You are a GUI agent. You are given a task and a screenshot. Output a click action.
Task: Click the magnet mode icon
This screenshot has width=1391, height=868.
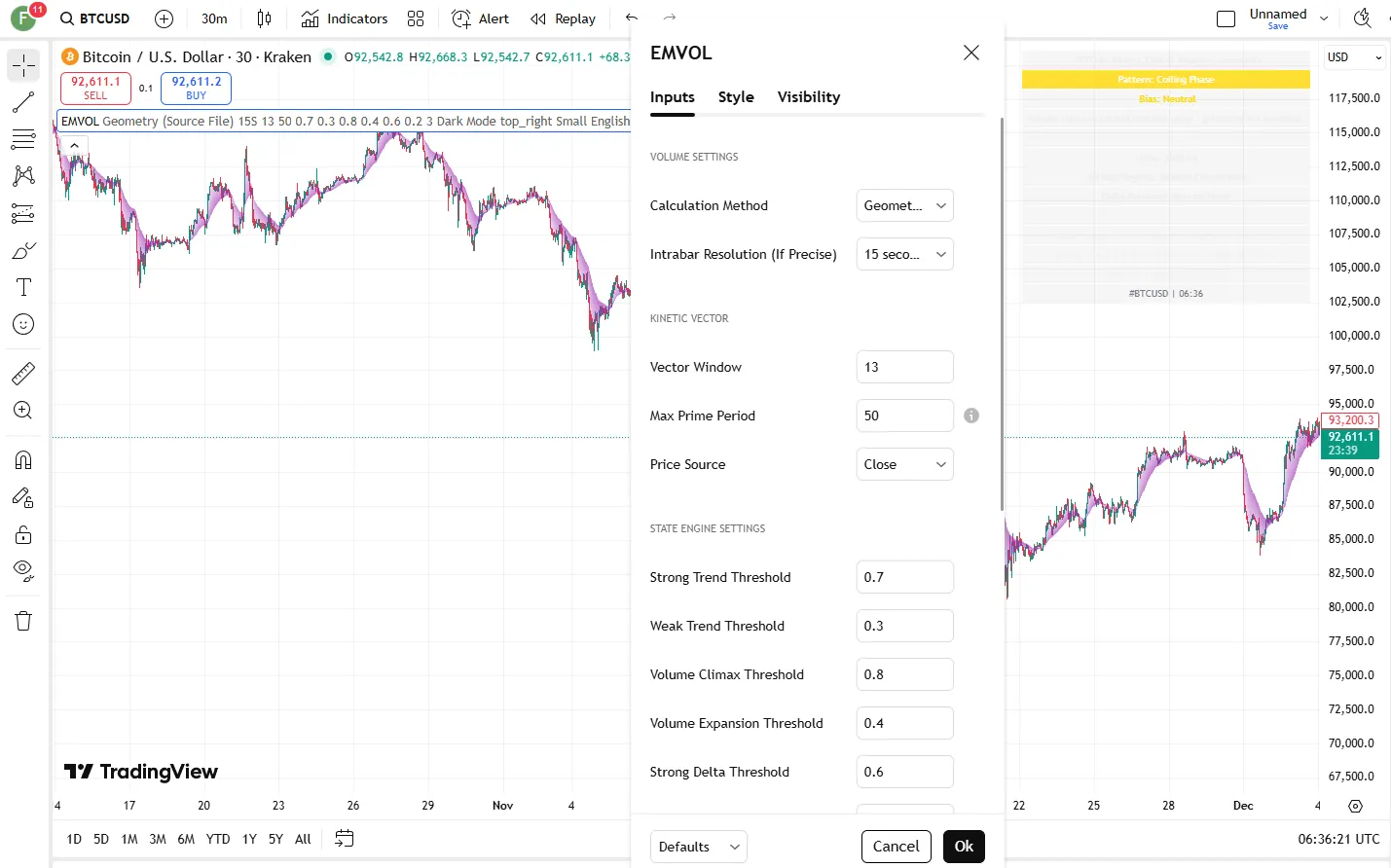click(23, 460)
